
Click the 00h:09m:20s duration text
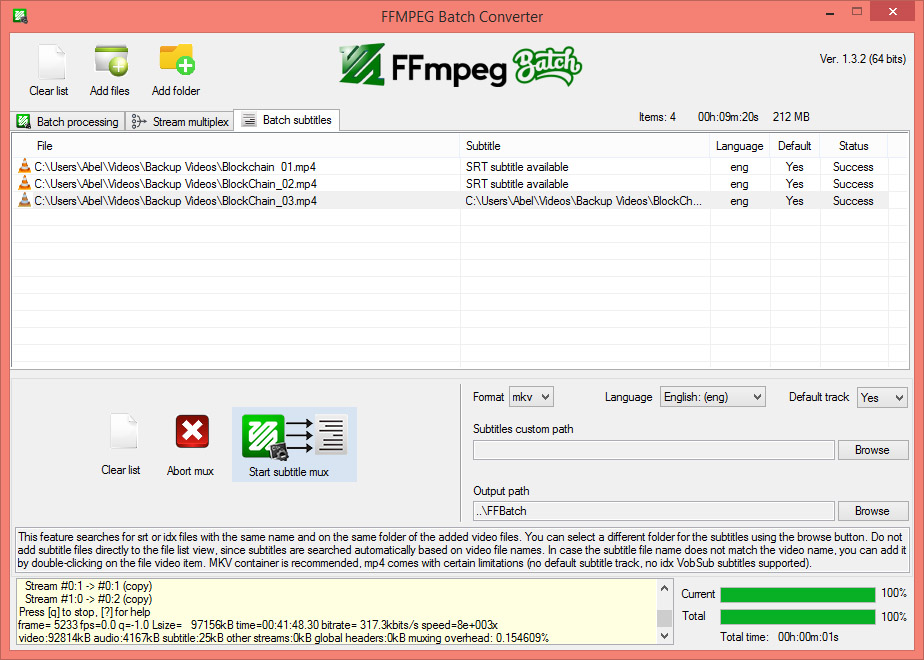click(x=728, y=117)
